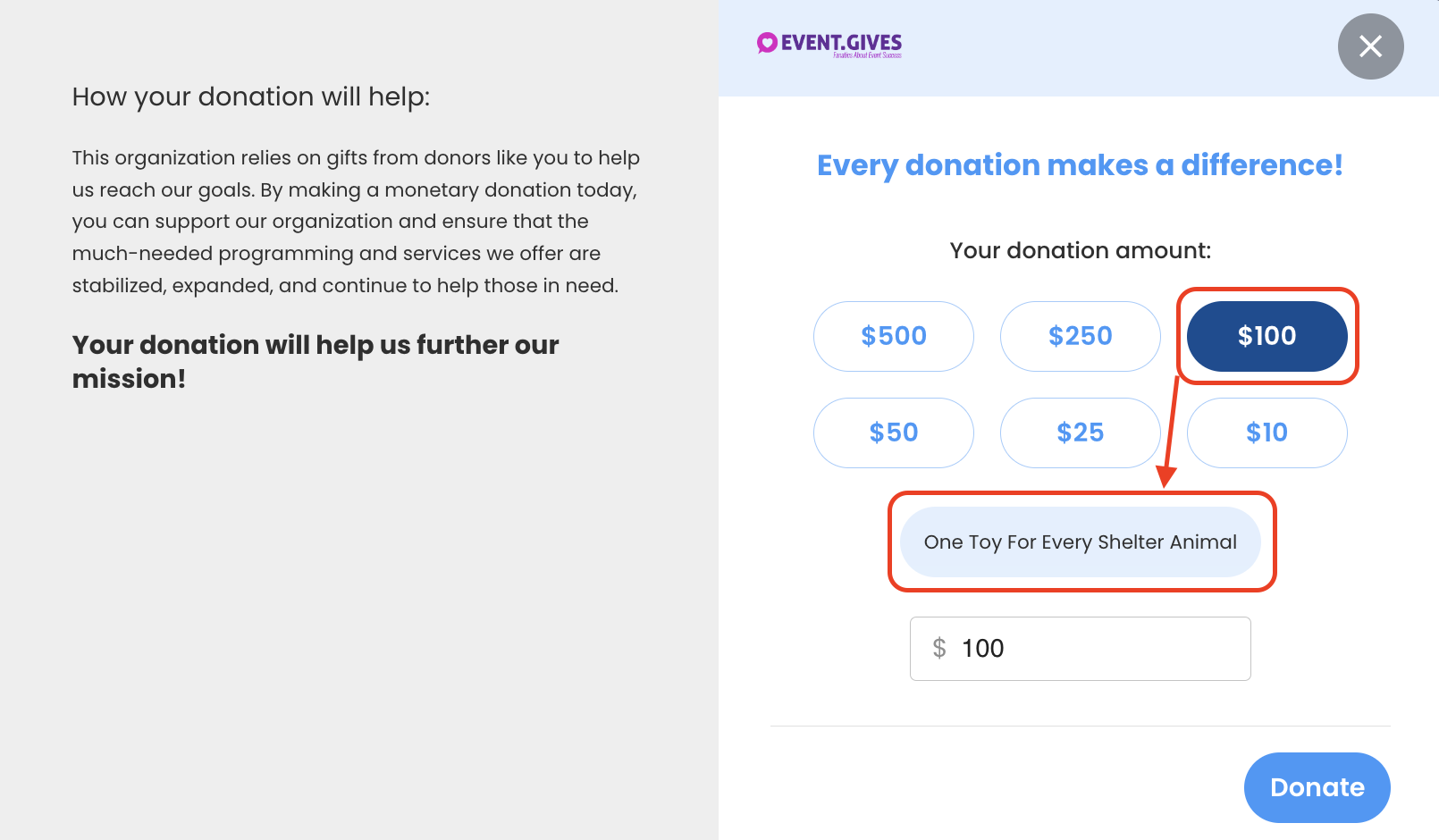Focus the custom donation amount field
Viewport: 1439px width, 840px height.
coord(1080,649)
